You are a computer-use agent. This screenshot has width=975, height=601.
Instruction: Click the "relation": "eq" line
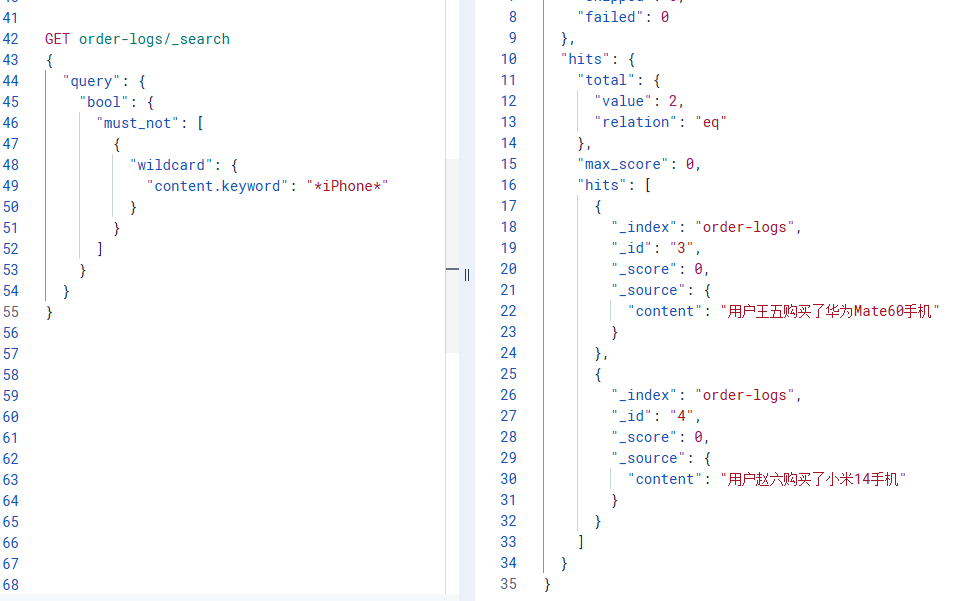click(x=660, y=122)
